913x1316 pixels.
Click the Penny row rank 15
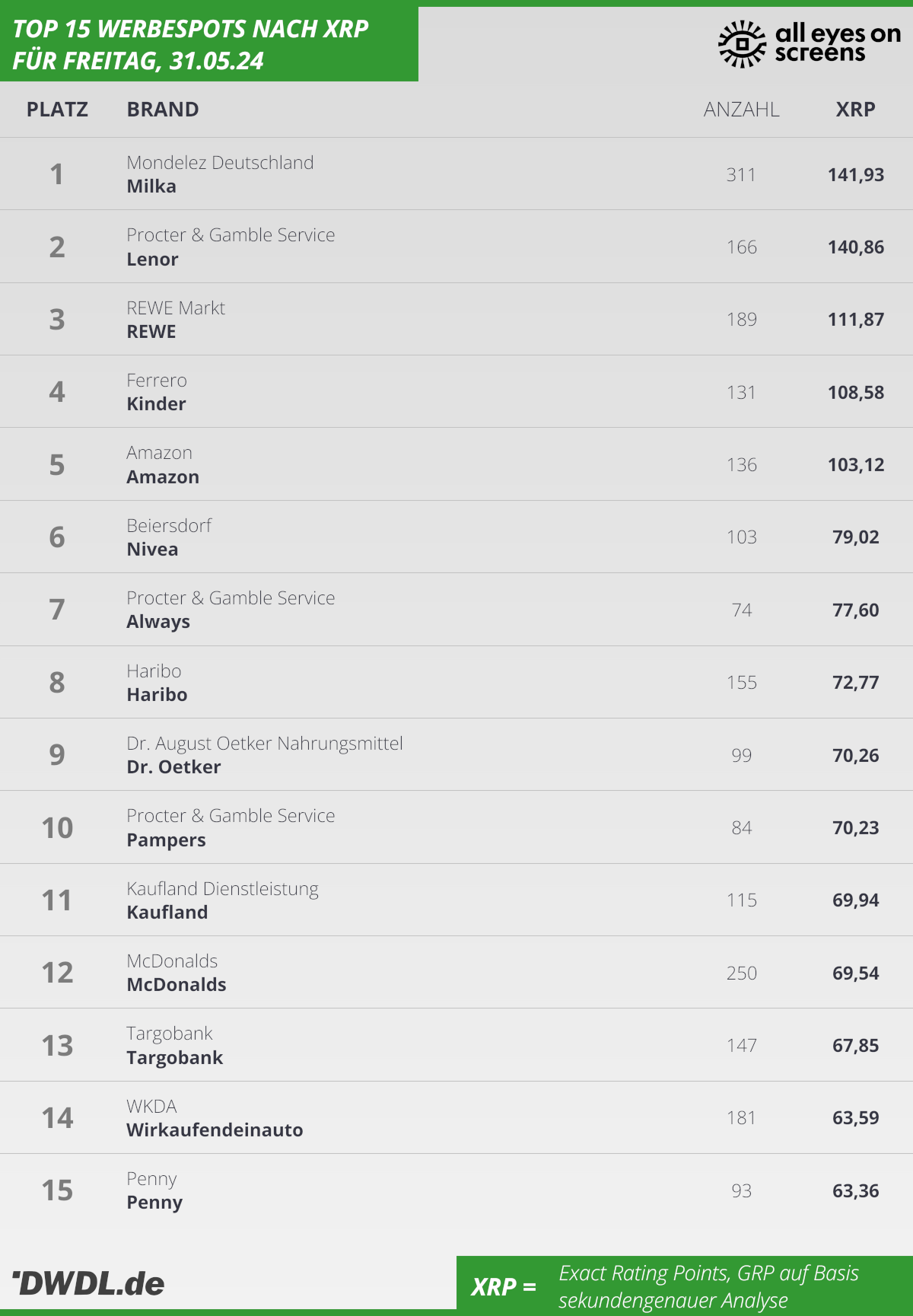point(57,1190)
